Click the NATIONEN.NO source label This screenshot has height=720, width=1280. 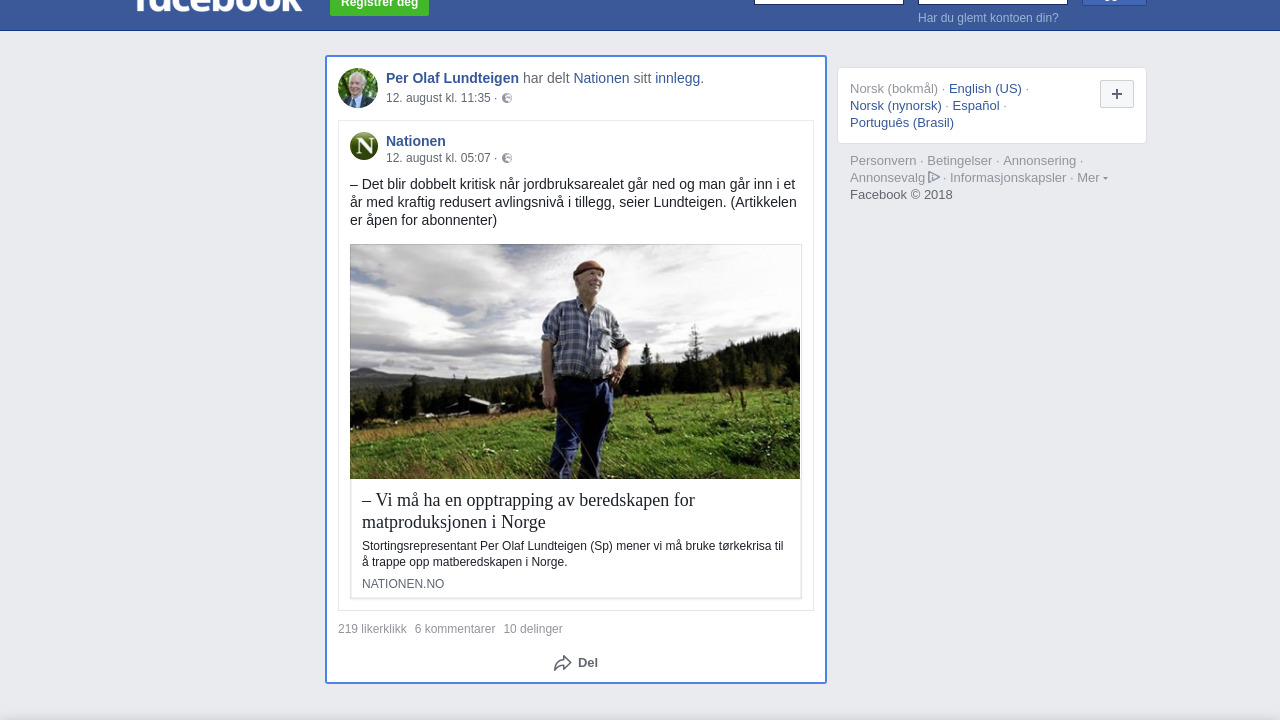pyautogui.click(x=403, y=584)
